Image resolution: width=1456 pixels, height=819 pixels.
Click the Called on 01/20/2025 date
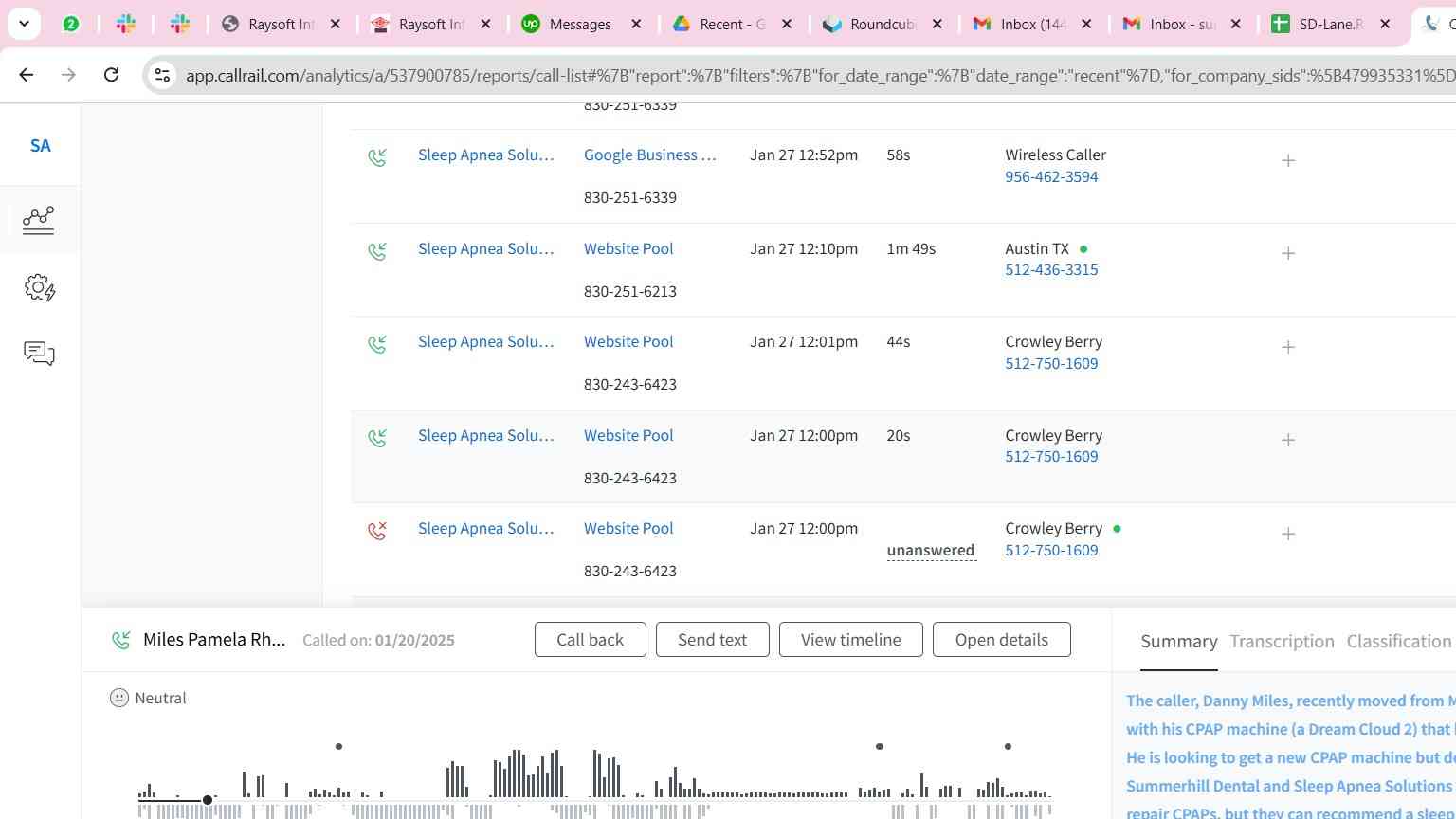pos(378,640)
